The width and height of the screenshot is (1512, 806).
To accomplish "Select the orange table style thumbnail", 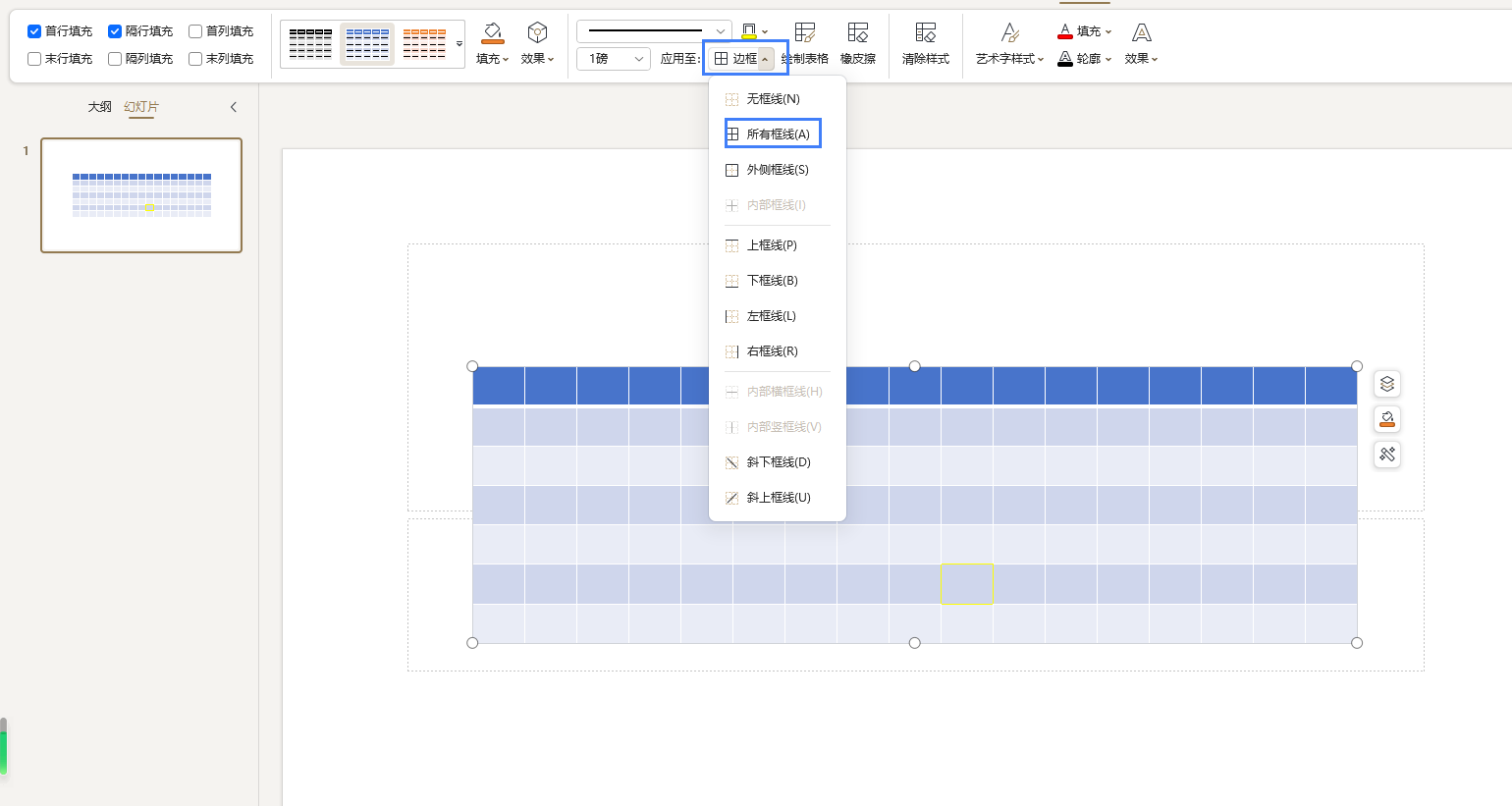I will tap(424, 44).
